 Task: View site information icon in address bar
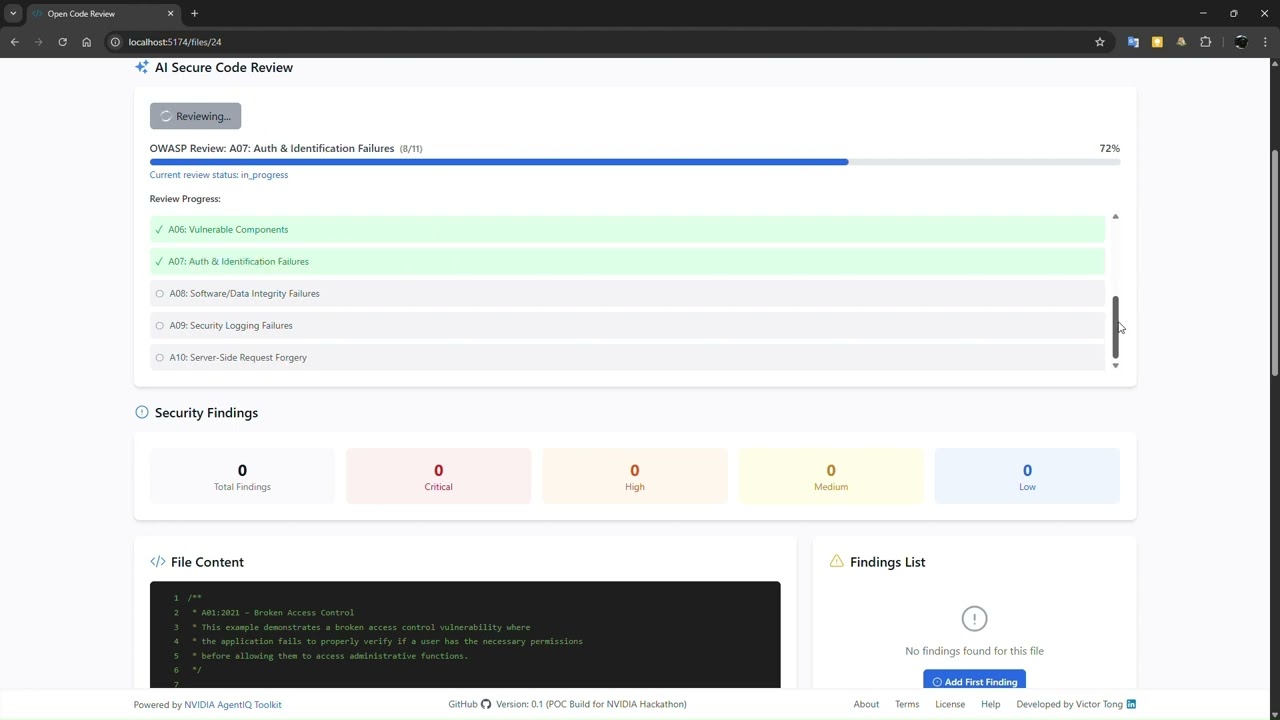tap(115, 42)
